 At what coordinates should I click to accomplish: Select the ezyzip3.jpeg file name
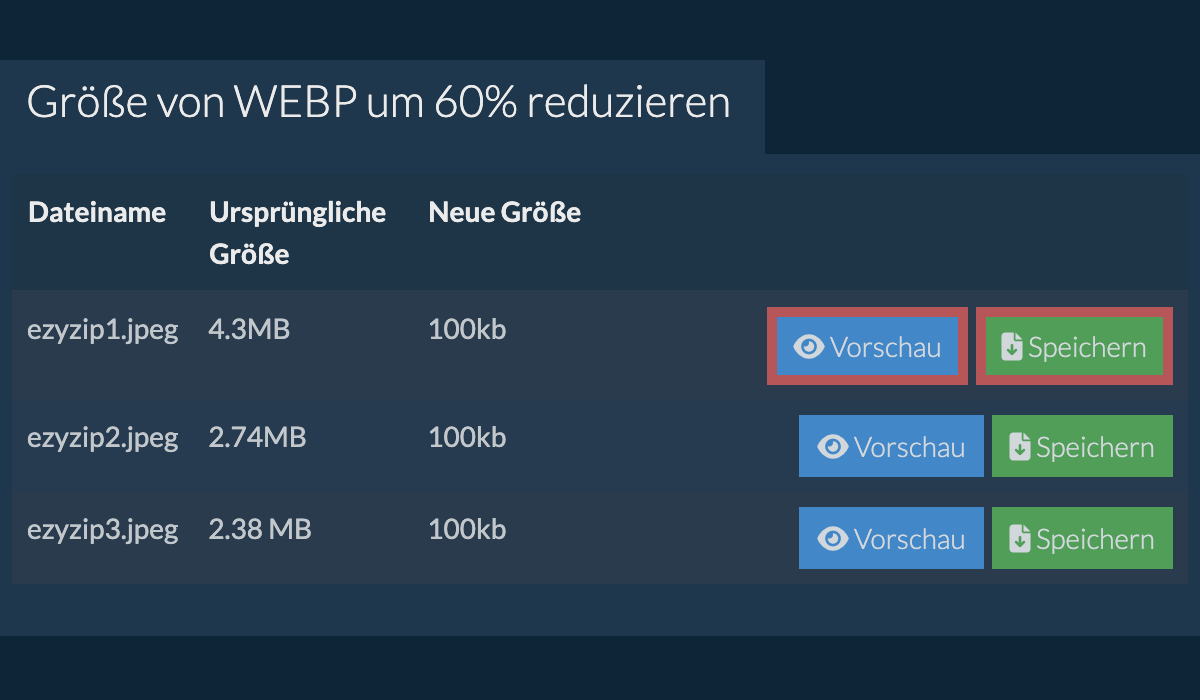coord(102,529)
